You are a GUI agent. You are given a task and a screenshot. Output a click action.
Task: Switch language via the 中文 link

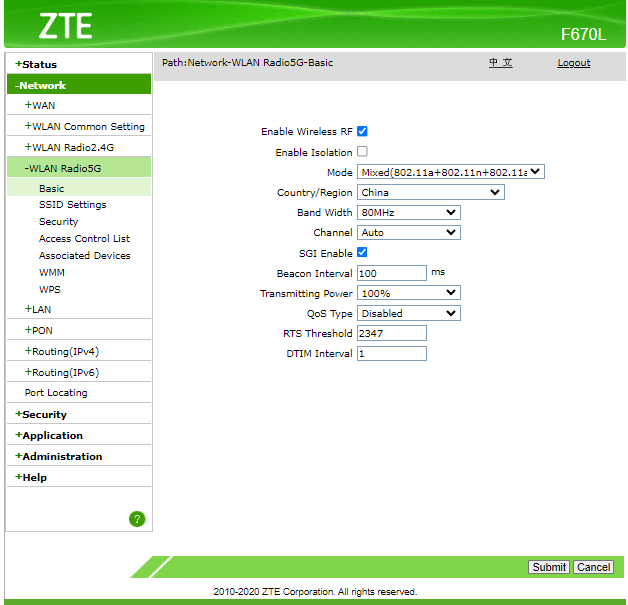(500, 63)
